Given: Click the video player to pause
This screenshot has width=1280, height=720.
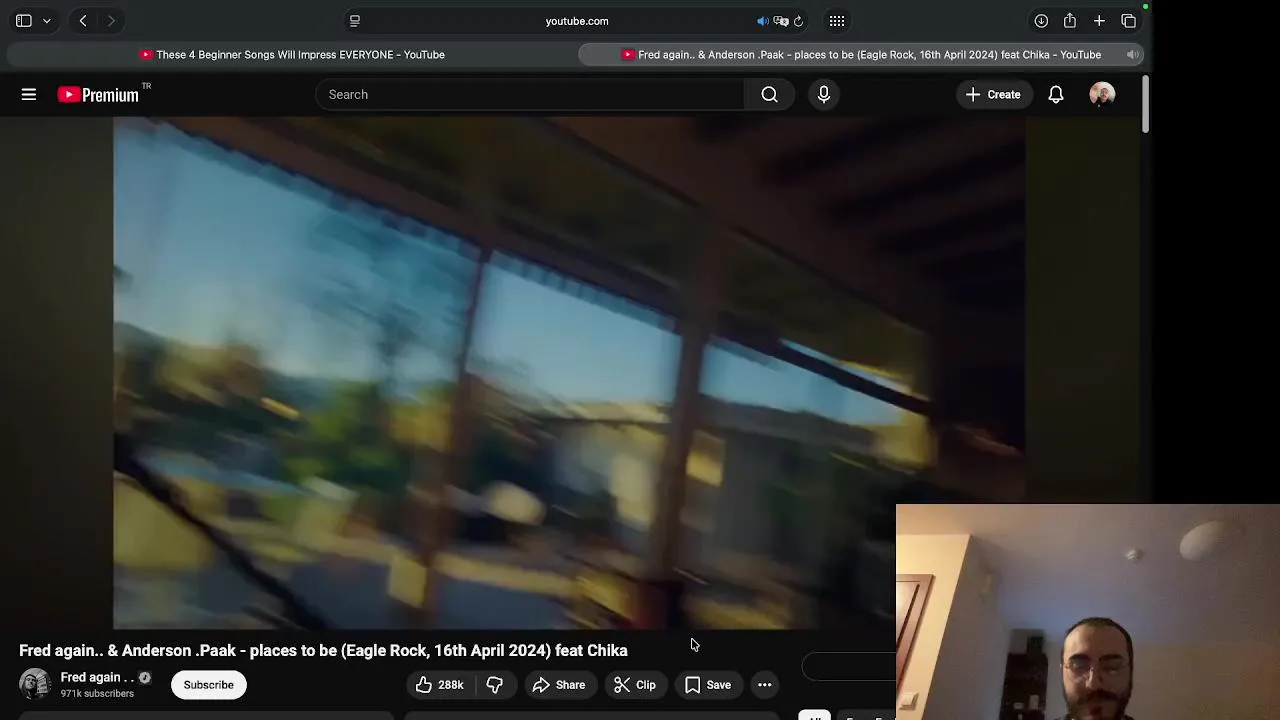Looking at the screenshot, I should [568, 372].
